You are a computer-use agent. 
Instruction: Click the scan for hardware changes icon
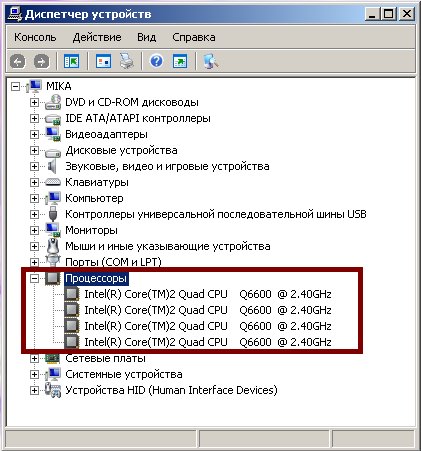[x=211, y=61]
